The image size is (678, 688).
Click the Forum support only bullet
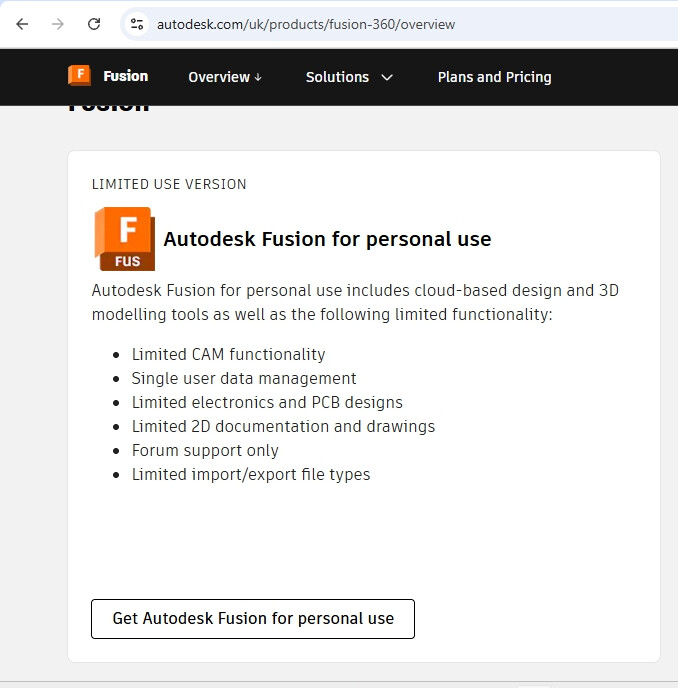coord(205,450)
